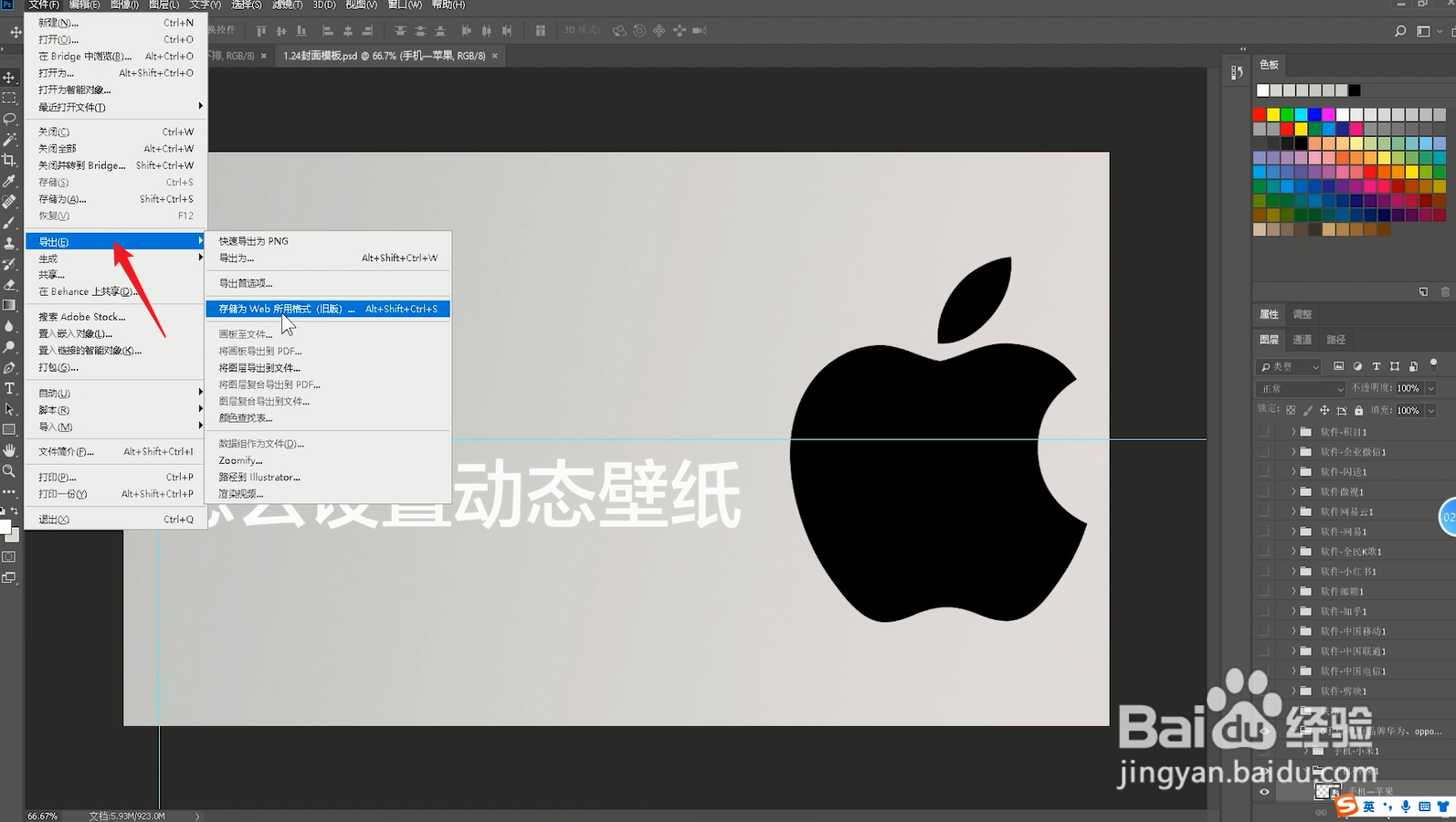Viewport: 1456px width, 822px height.
Task: Open the opacity 不透明度 dropdown arrow
Action: (1431, 388)
